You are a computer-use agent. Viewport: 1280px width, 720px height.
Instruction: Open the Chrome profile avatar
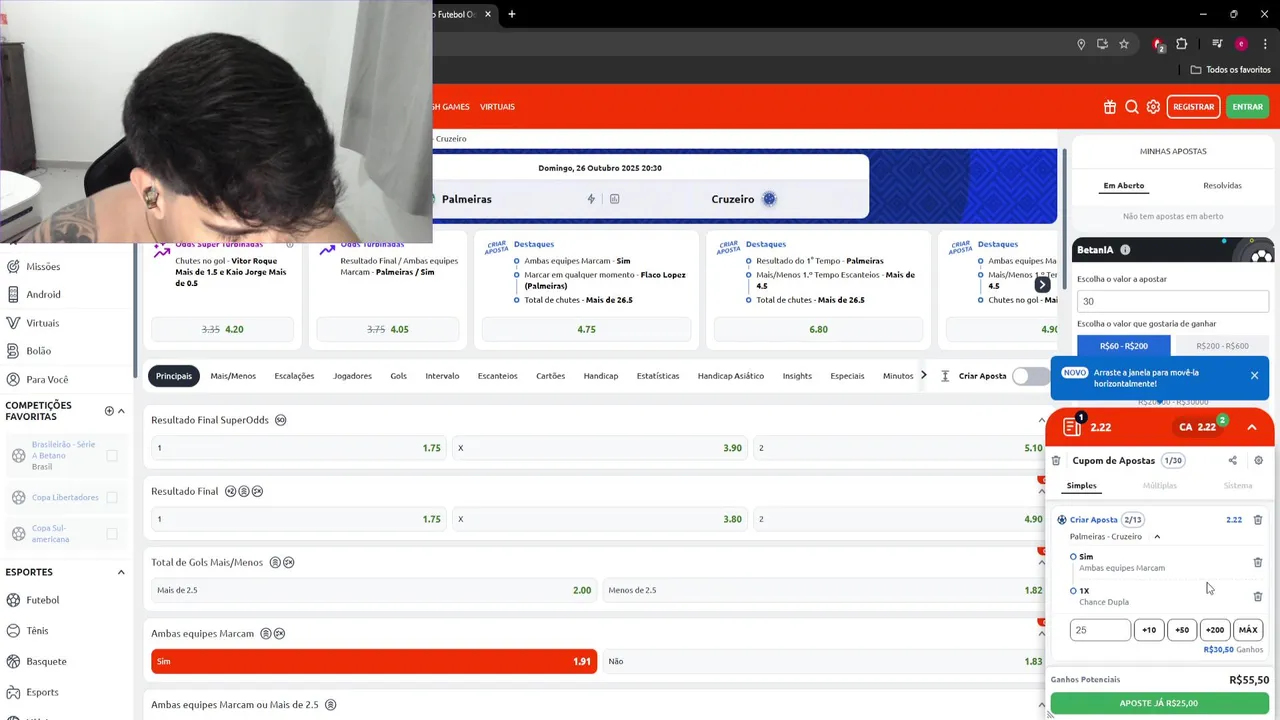tap(1241, 44)
